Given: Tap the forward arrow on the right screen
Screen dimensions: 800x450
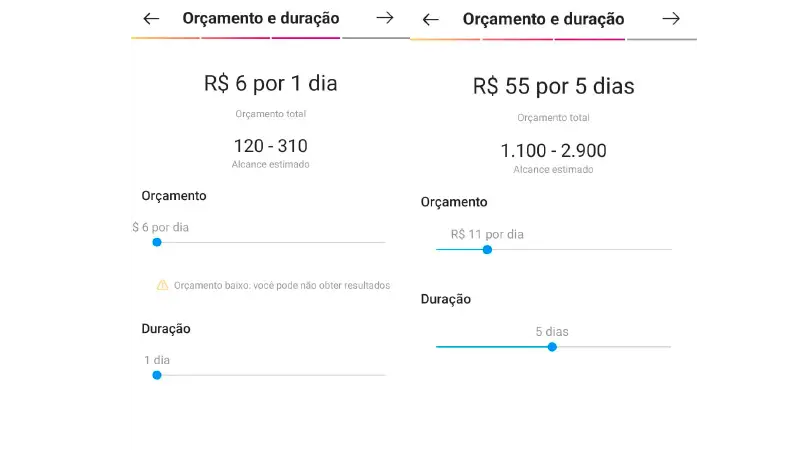Looking at the screenshot, I should 671,19.
